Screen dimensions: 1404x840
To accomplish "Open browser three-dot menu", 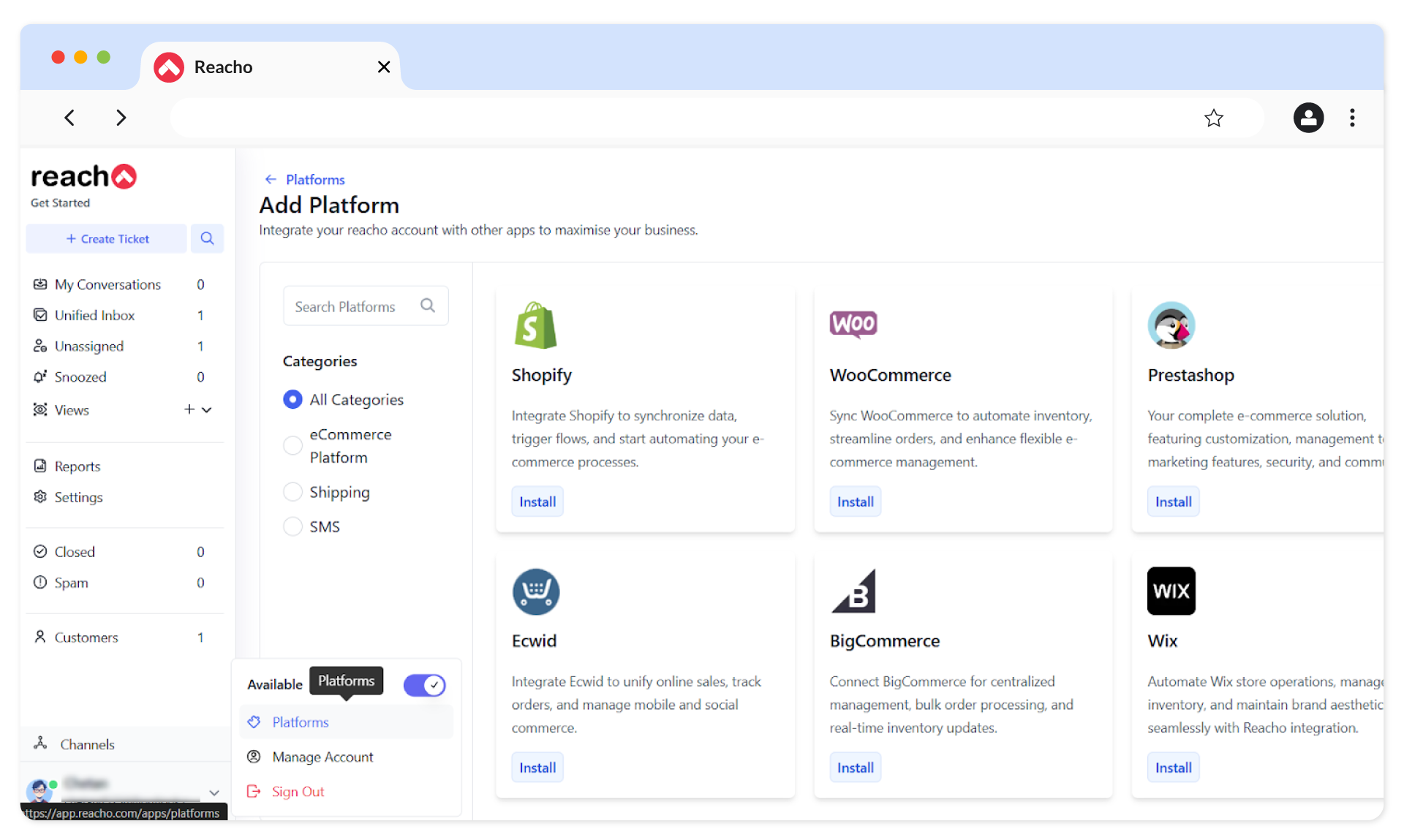I will (1351, 118).
